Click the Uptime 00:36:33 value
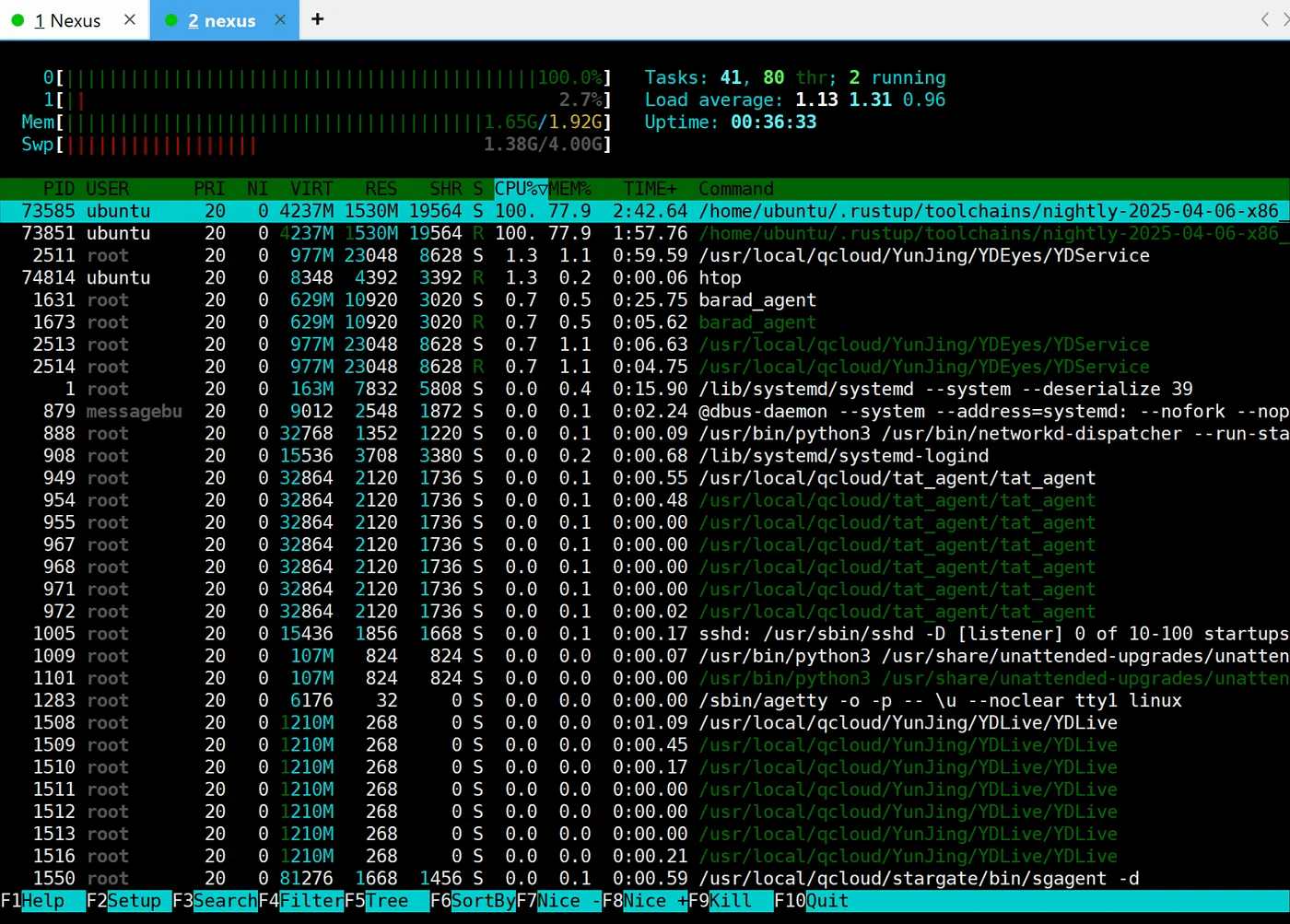This screenshot has height=924, width=1290. (774, 122)
